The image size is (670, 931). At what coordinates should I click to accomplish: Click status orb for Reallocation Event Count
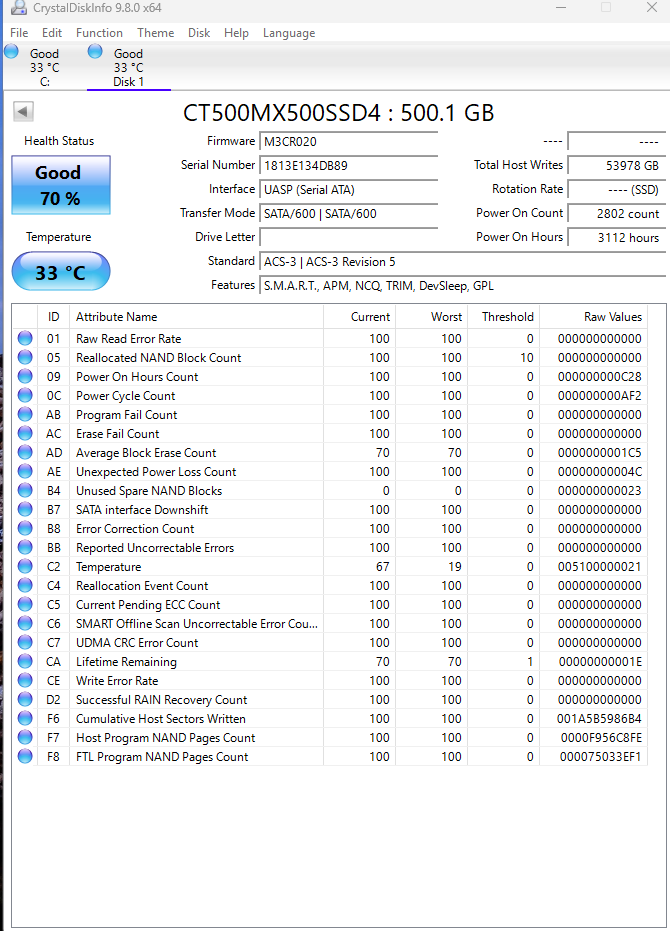pyautogui.click(x=25, y=585)
